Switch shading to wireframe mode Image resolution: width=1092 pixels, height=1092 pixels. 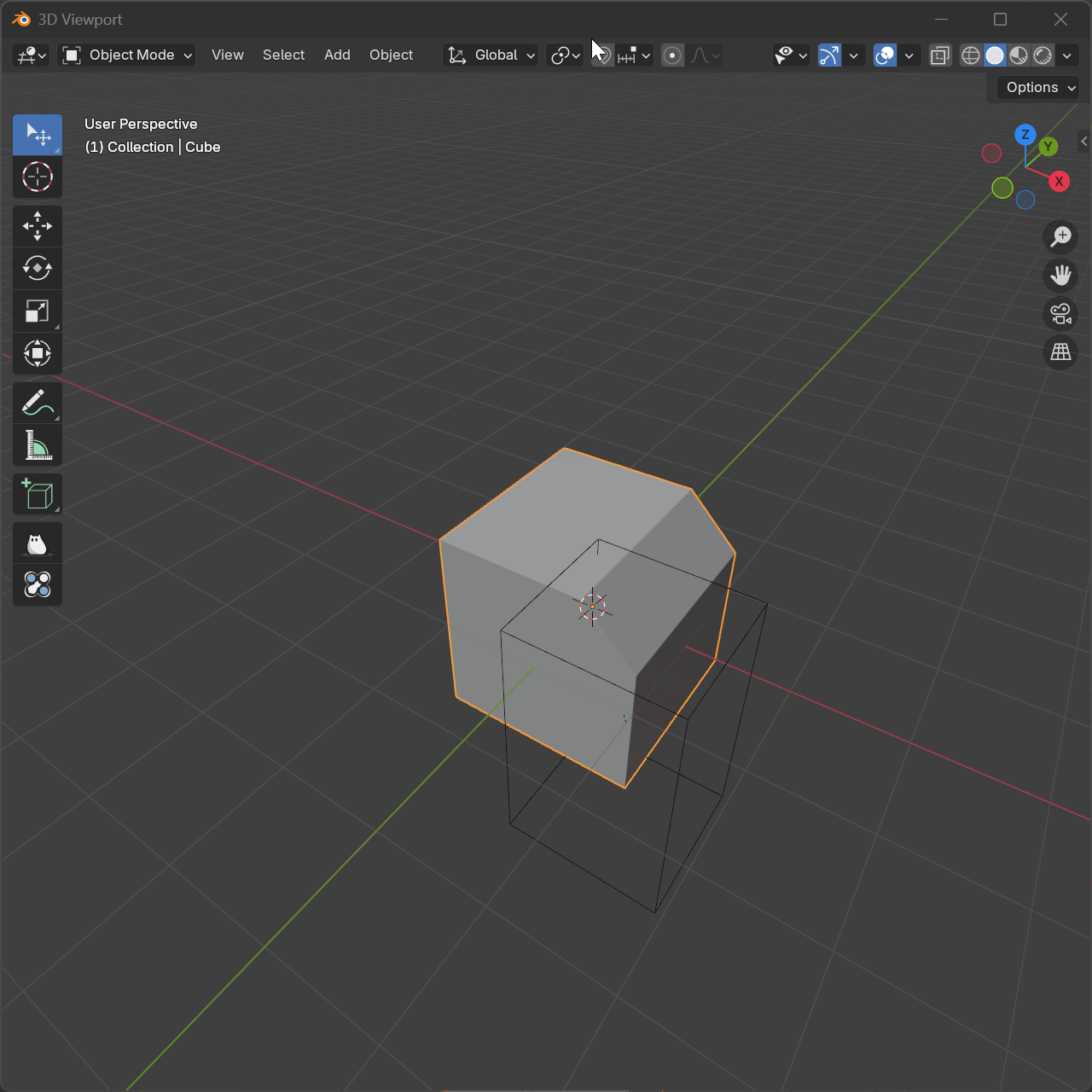coord(970,55)
